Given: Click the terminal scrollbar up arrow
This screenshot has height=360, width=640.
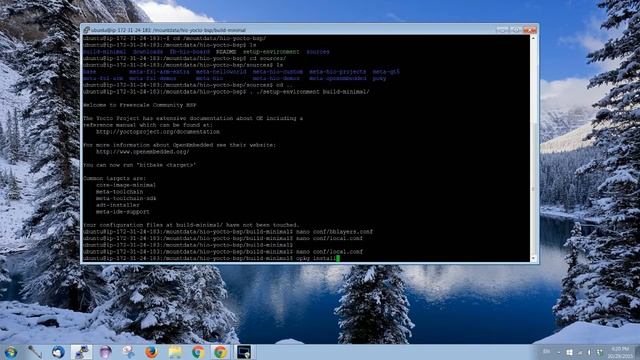Looking at the screenshot, I should (x=533, y=38).
